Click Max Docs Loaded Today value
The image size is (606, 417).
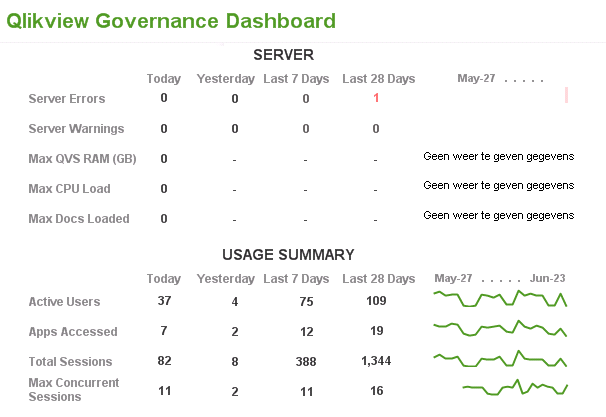pyautogui.click(x=164, y=219)
